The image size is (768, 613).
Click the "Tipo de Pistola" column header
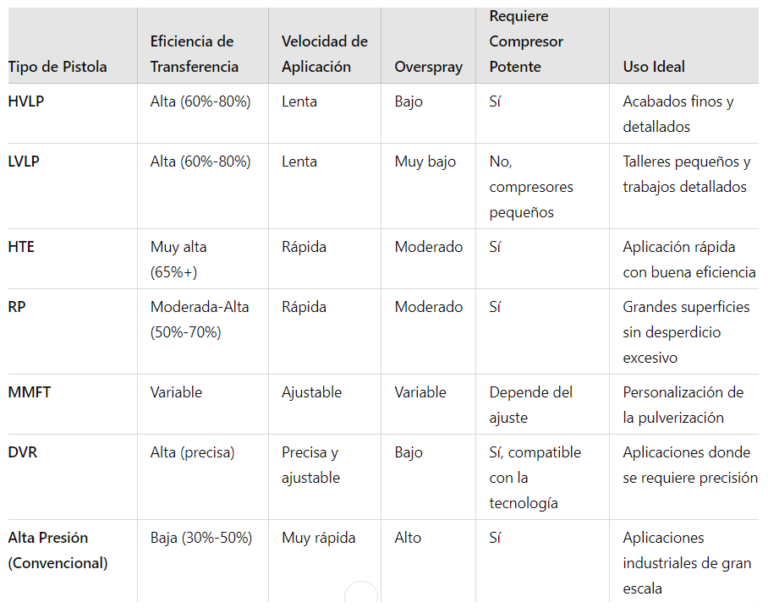[x=57, y=67]
